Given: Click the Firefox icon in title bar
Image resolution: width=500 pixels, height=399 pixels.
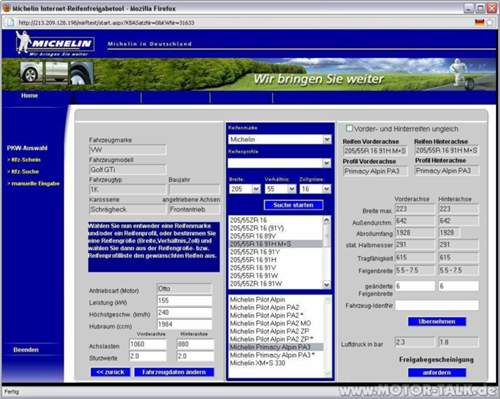Looking at the screenshot, I should [7, 8].
